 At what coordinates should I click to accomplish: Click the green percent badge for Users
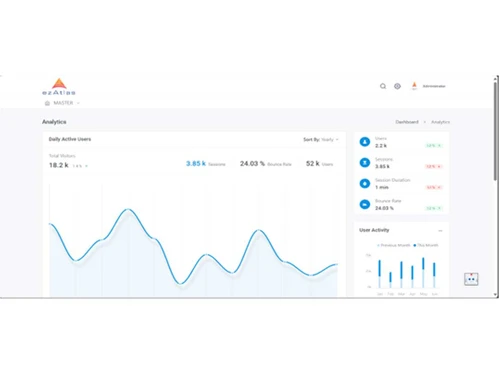point(434,146)
